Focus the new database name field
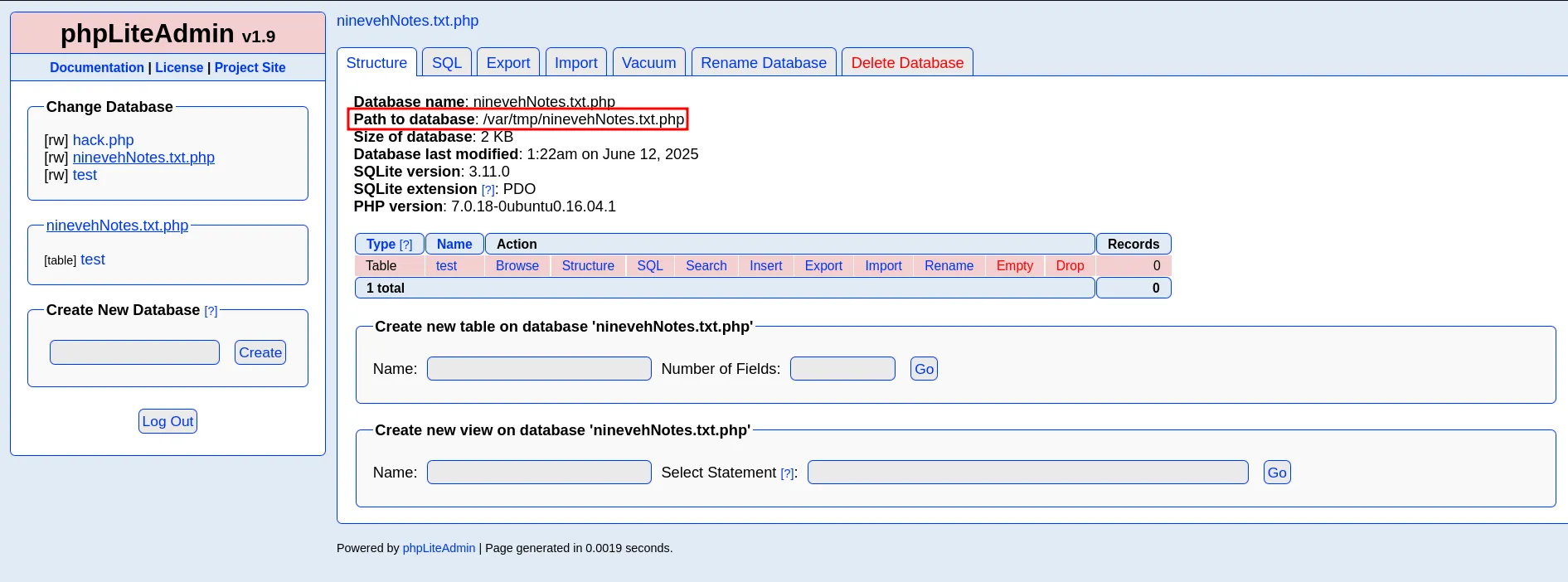The image size is (1568, 582). pyautogui.click(x=134, y=352)
